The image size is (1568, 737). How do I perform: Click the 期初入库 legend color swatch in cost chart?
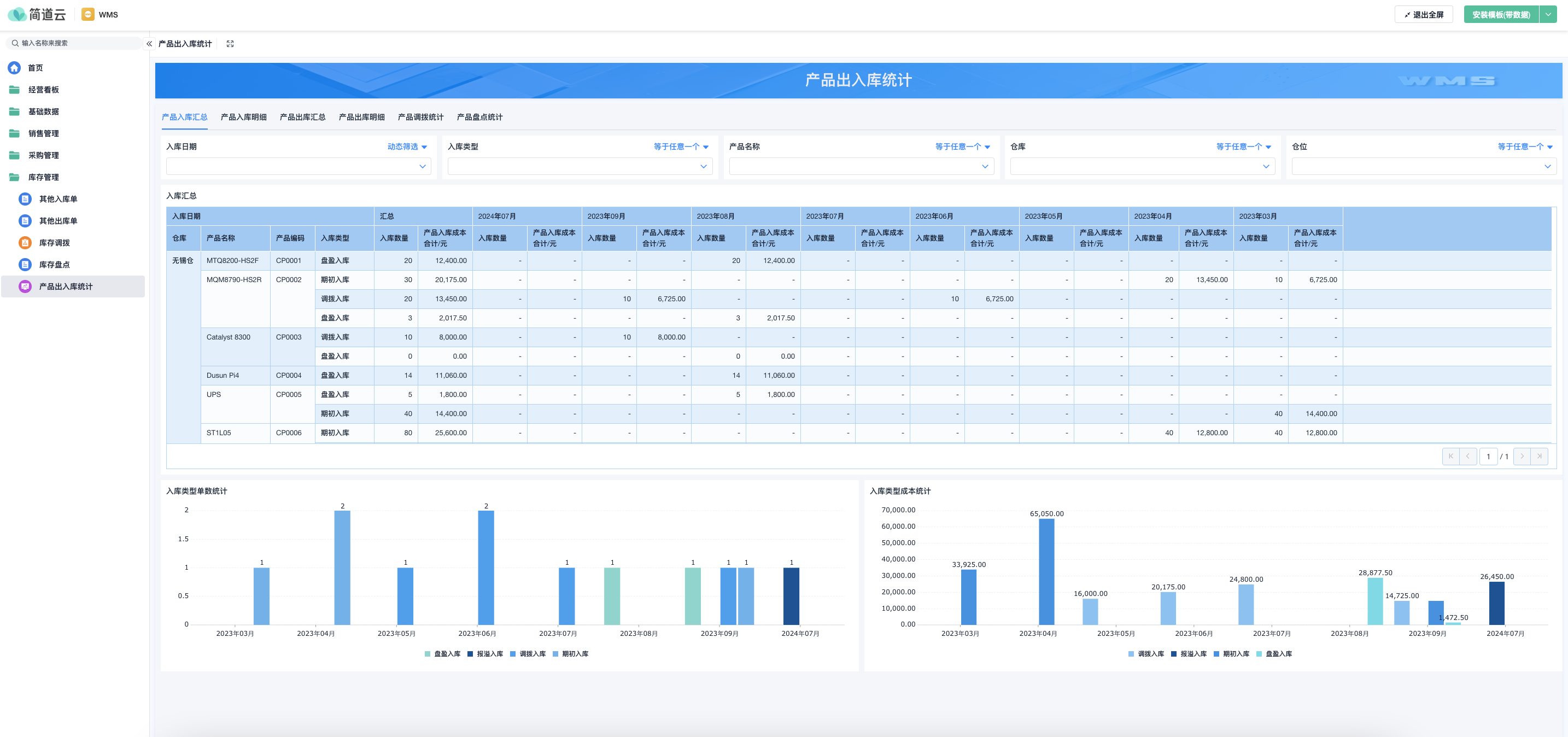(1216, 654)
